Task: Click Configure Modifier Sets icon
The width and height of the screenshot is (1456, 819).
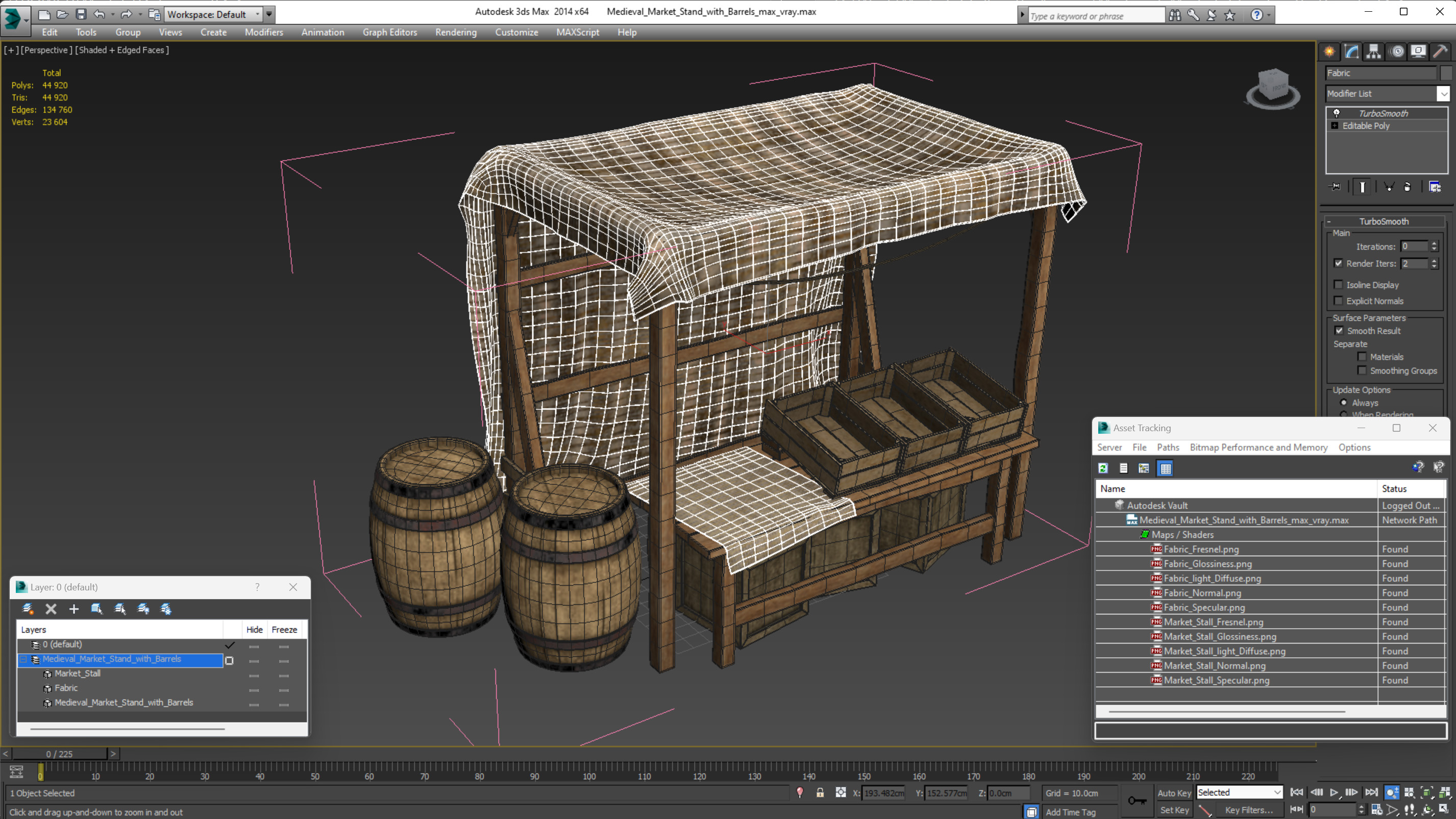Action: coord(1435,187)
